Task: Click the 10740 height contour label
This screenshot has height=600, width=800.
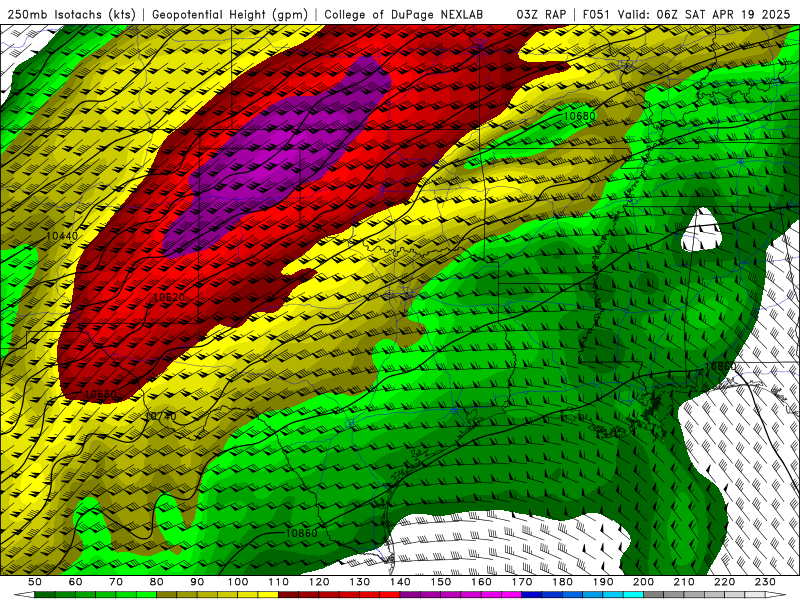Action: (x=160, y=416)
